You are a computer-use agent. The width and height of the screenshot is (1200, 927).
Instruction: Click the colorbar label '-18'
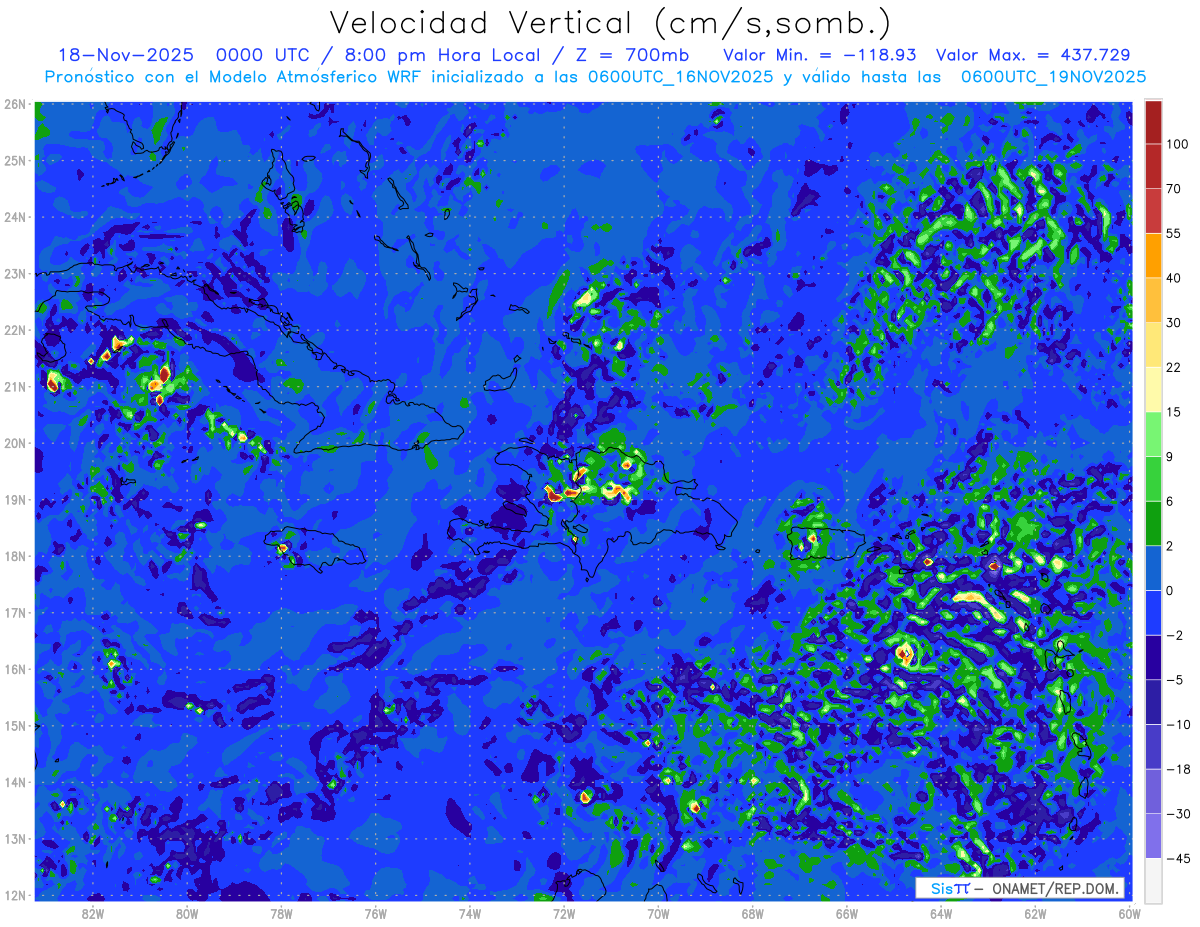coord(1177,769)
